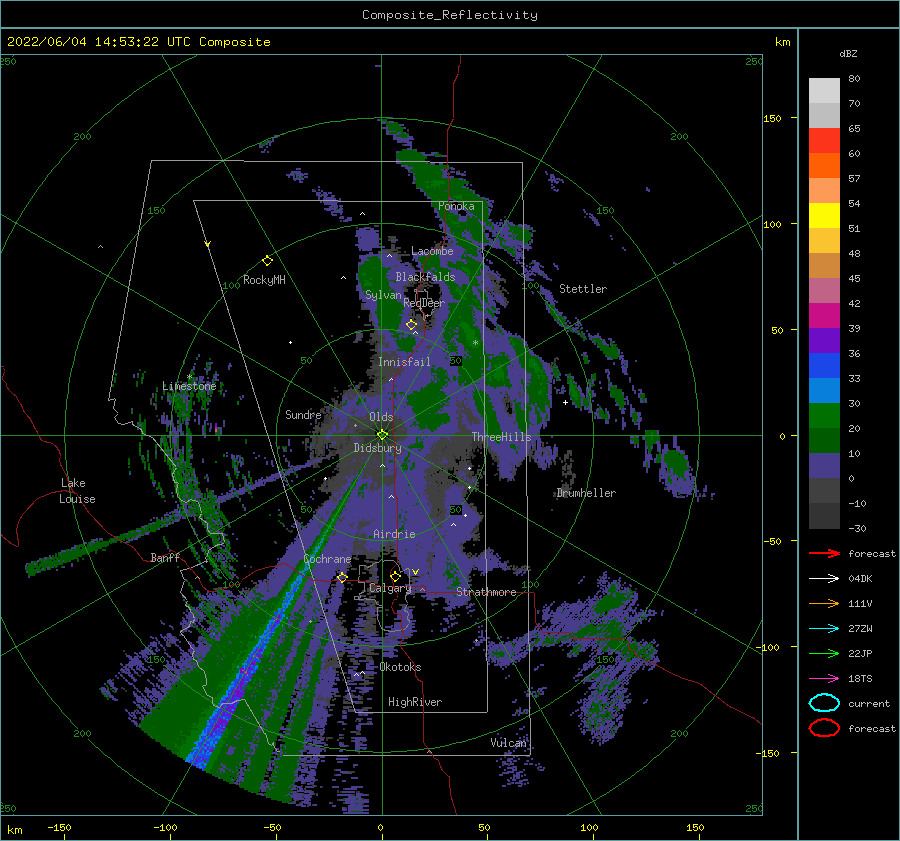The width and height of the screenshot is (900, 841).
Task: Click the 150 km tick on right axis
Action: (772, 118)
